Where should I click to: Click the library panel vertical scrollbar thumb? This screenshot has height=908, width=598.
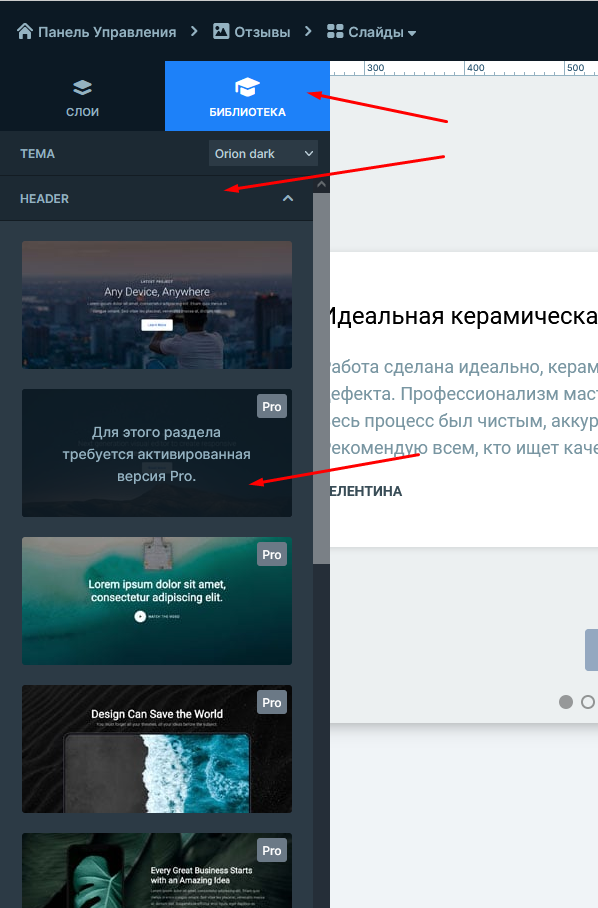(321, 378)
